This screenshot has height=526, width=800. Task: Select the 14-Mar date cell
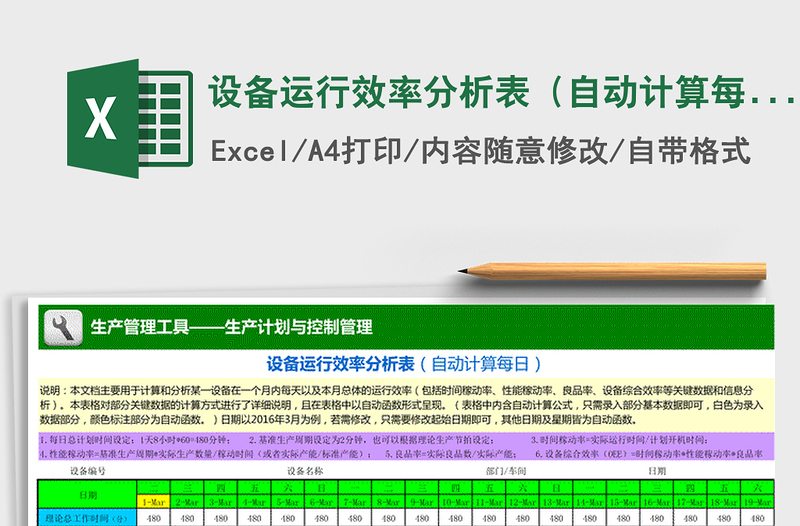590,503
